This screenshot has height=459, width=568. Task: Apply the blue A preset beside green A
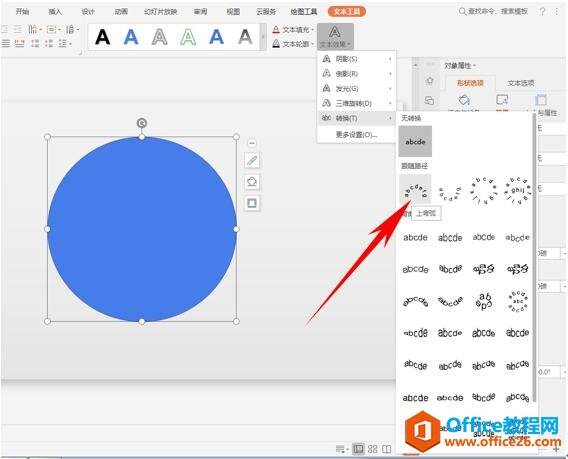pos(216,37)
